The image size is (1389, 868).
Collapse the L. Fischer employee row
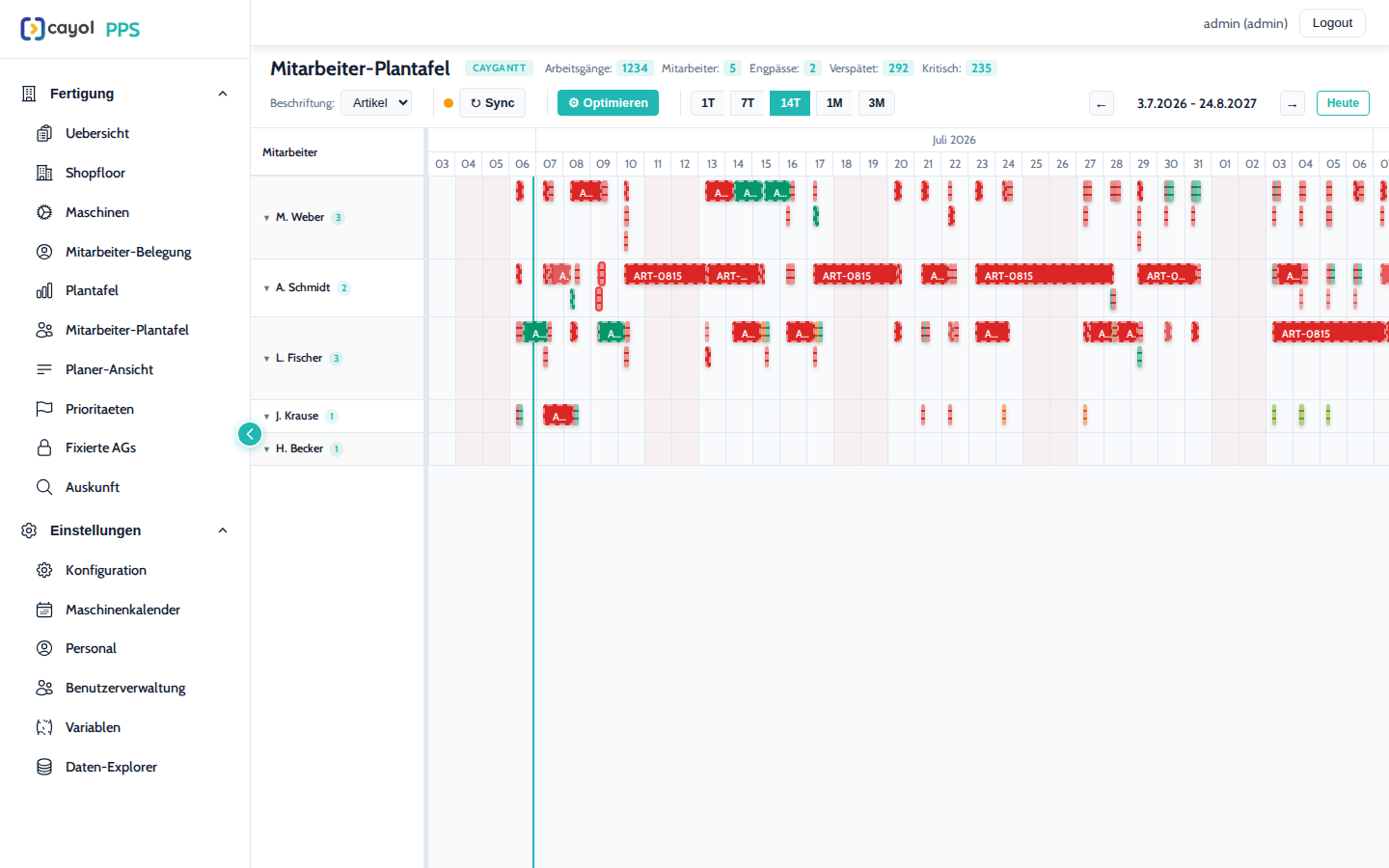pyautogui.click(x=266, y=359)
